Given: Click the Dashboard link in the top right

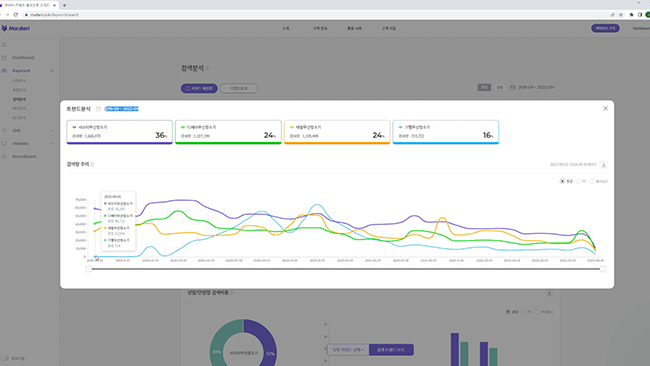Looking at the screenshot, I should click(641, 28).
